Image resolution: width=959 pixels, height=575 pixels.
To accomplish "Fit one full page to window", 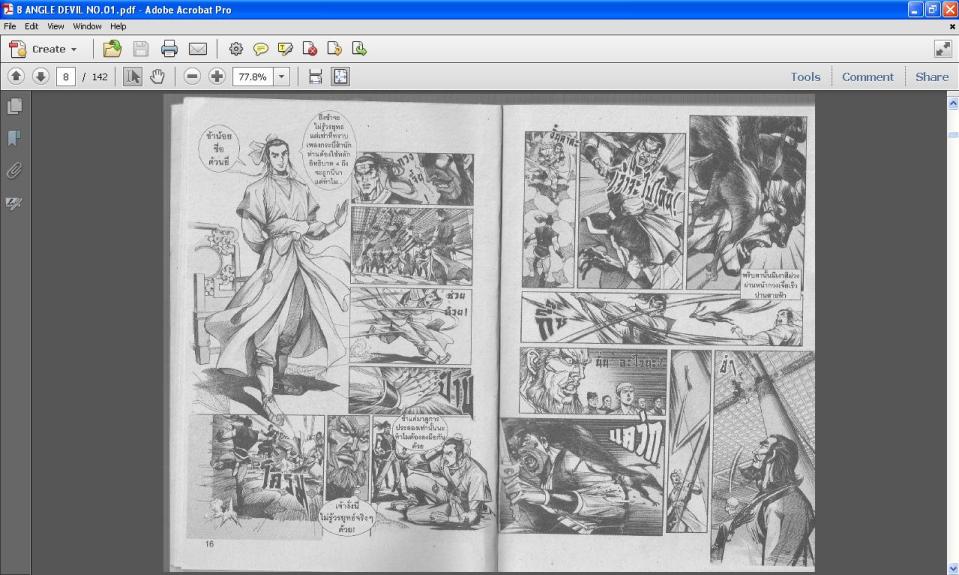I will pyautogui.click(x=340, y=76).
